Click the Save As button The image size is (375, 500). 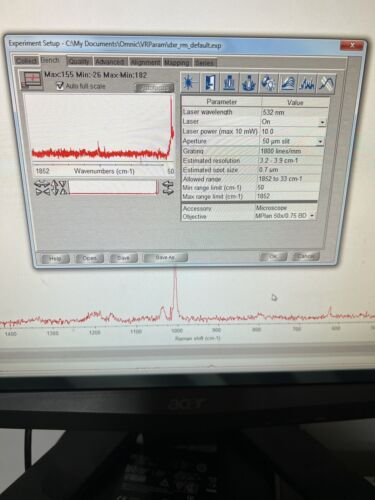pyautogui.click(x=165, y=257)
